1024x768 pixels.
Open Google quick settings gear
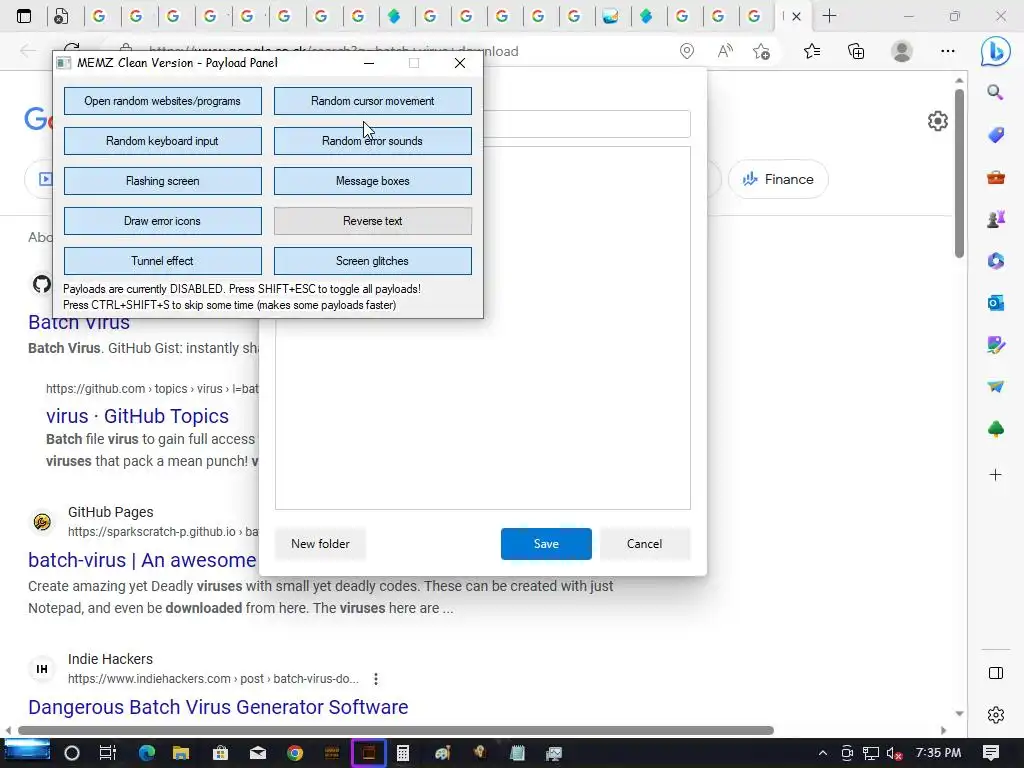pyautogui.click(x=937, y=121)
